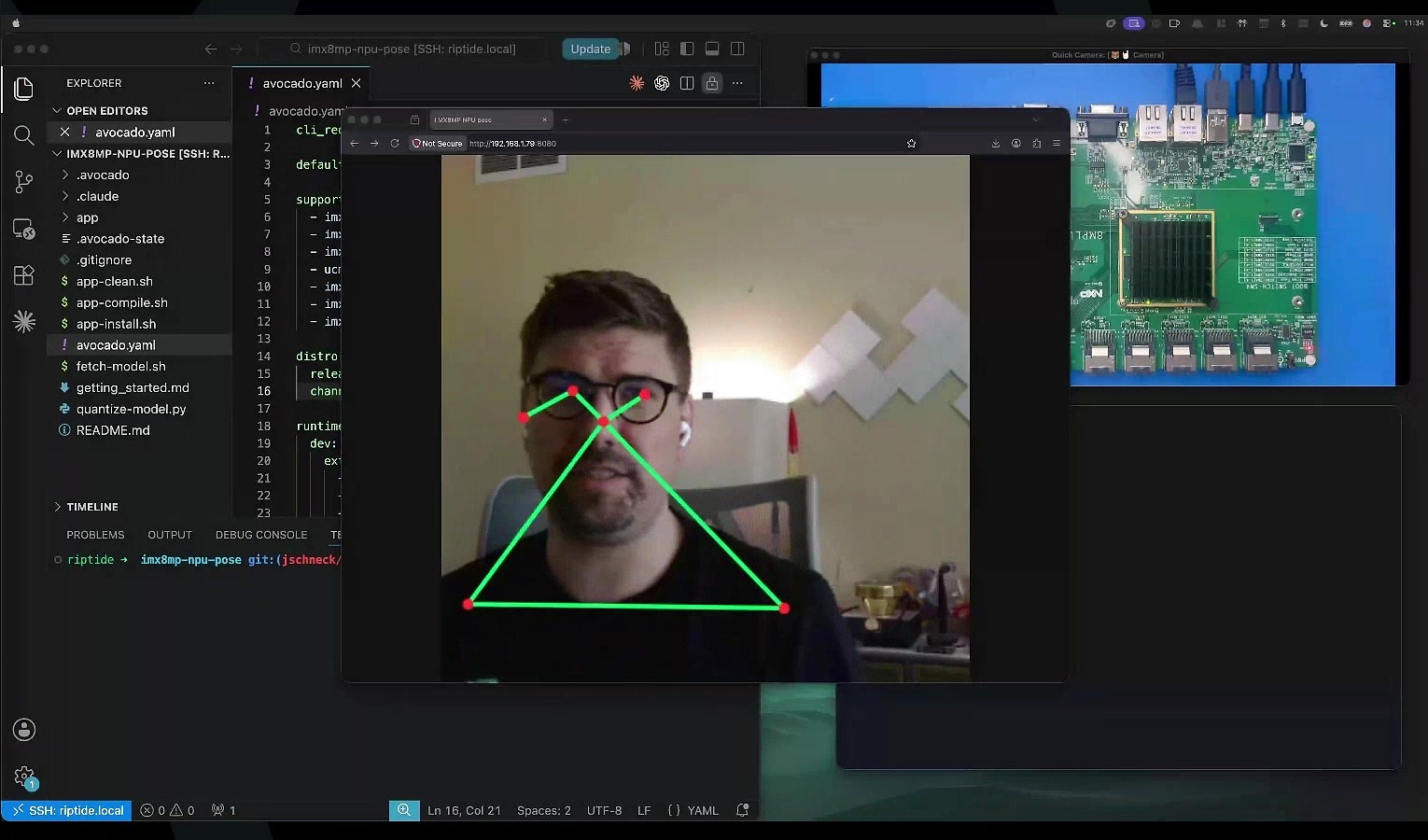Change indentation via Spaces: 2

[544, 810]
